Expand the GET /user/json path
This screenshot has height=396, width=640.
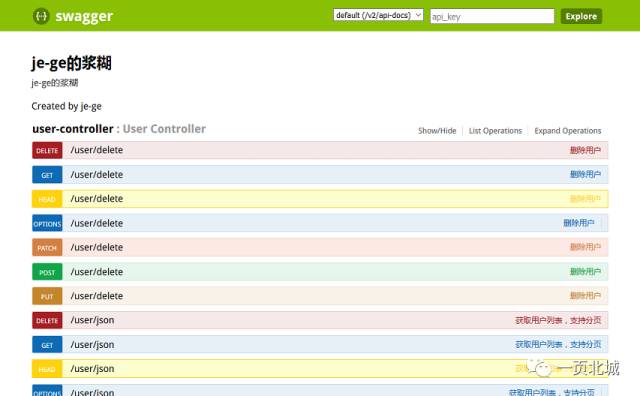pos(92,345)
